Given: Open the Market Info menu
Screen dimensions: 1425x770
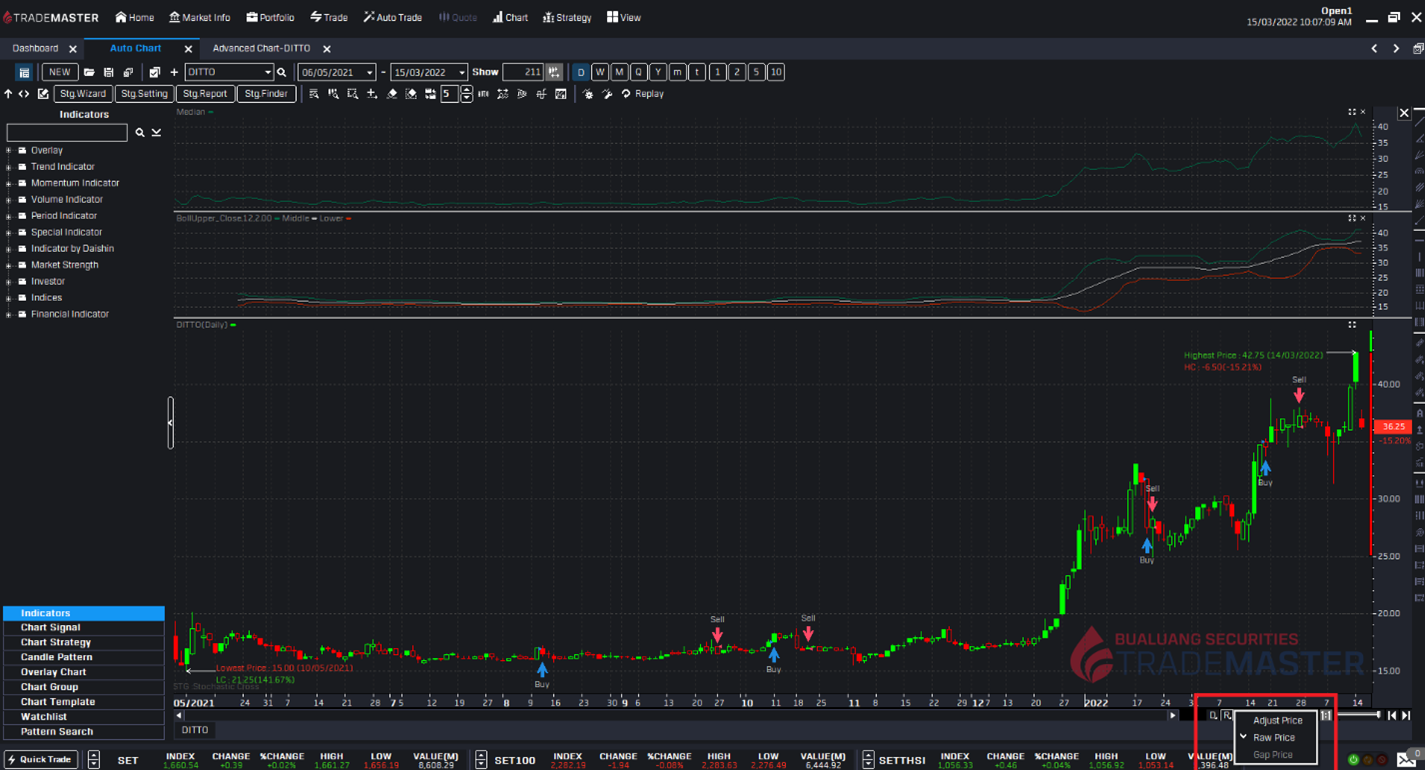Looking at the screenshot, I should [199, 17].
